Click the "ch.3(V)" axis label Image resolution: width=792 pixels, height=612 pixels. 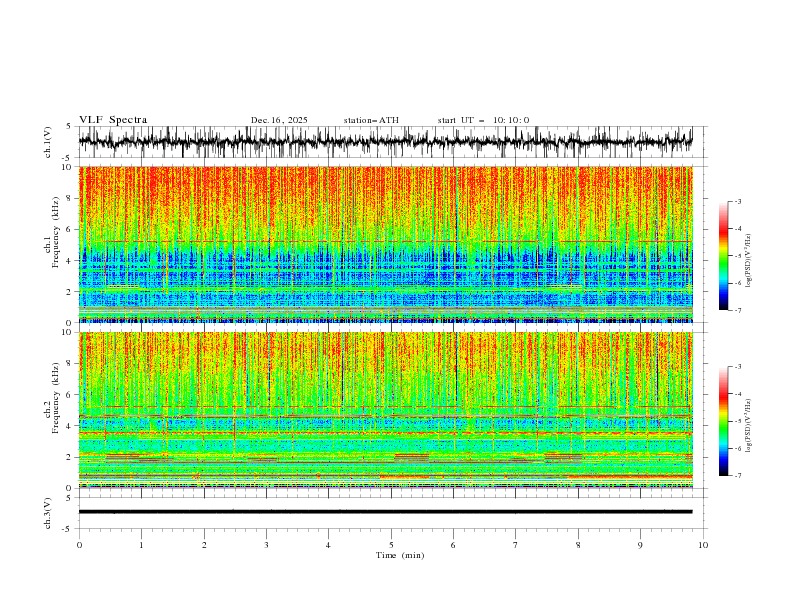pos(48,513)
